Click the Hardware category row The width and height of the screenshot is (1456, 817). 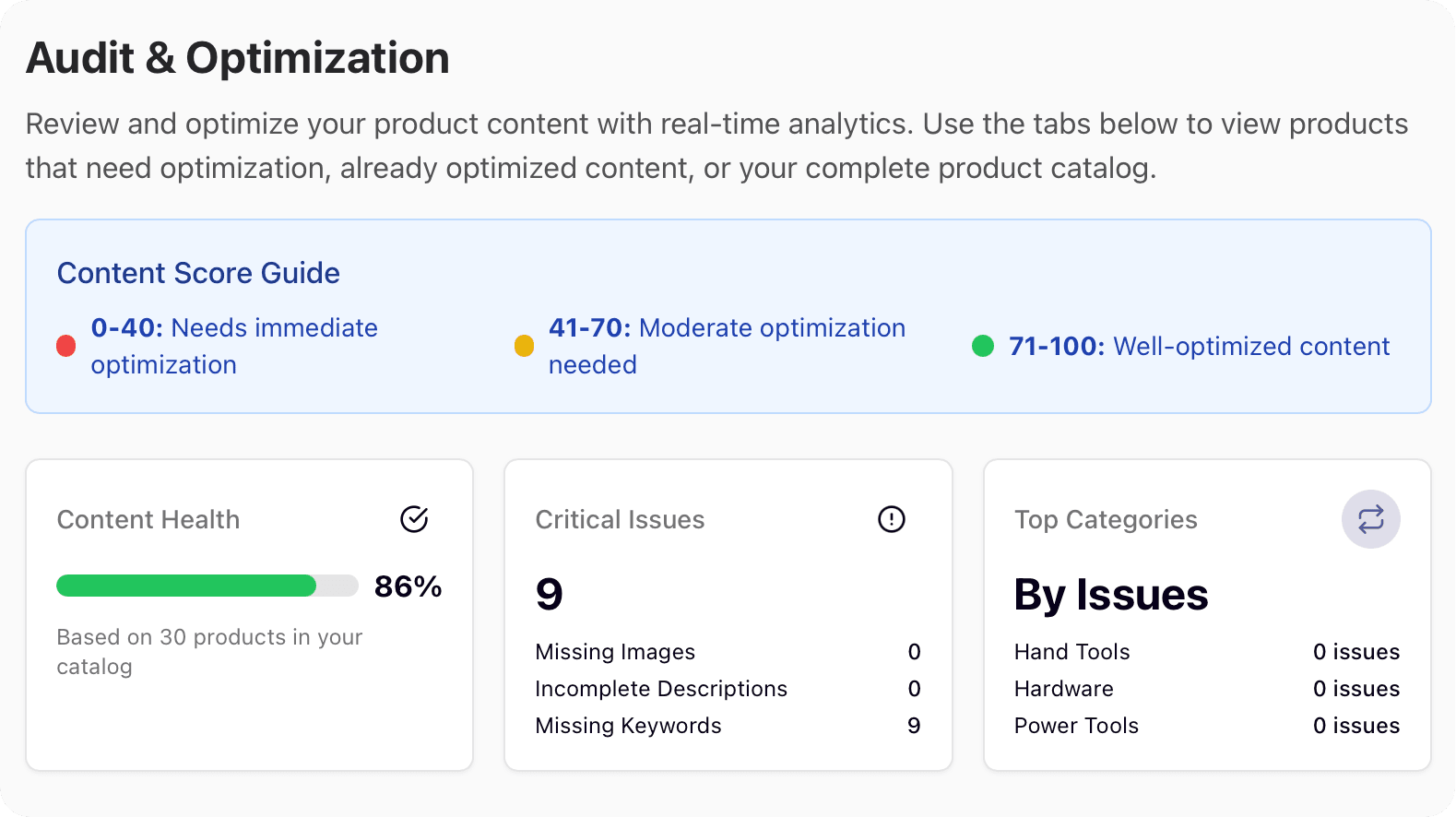(x=1207, y=689)
